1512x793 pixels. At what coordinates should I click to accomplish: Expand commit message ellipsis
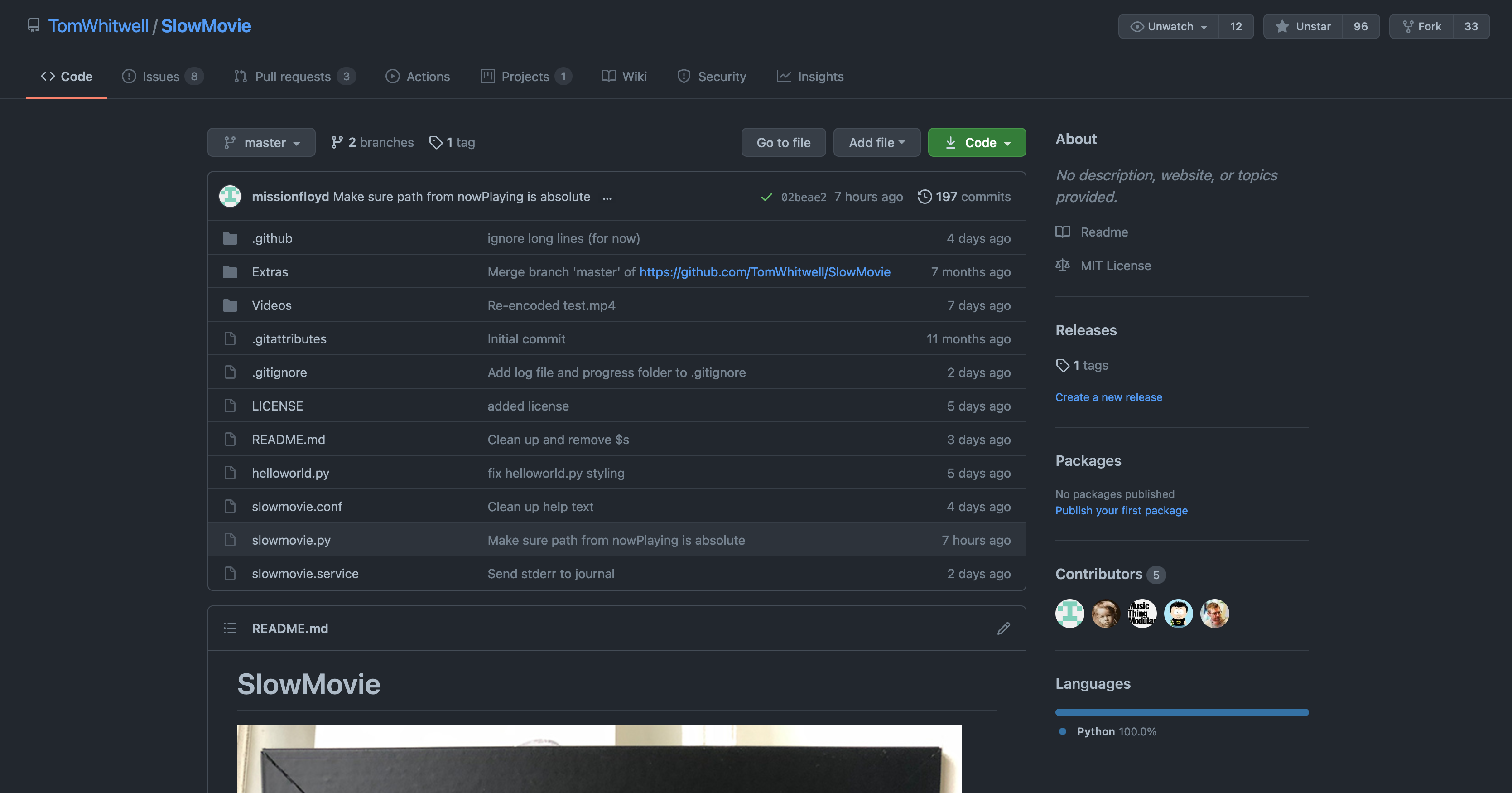point(607,198)
